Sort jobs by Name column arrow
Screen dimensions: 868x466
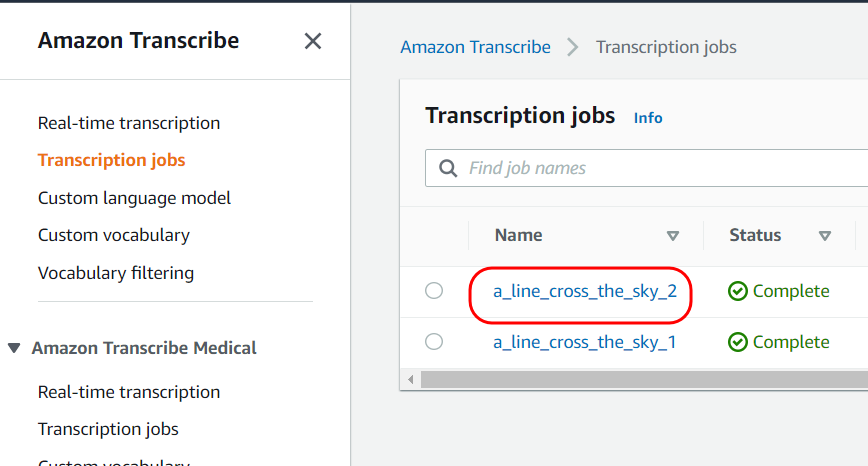coord(673,236)
